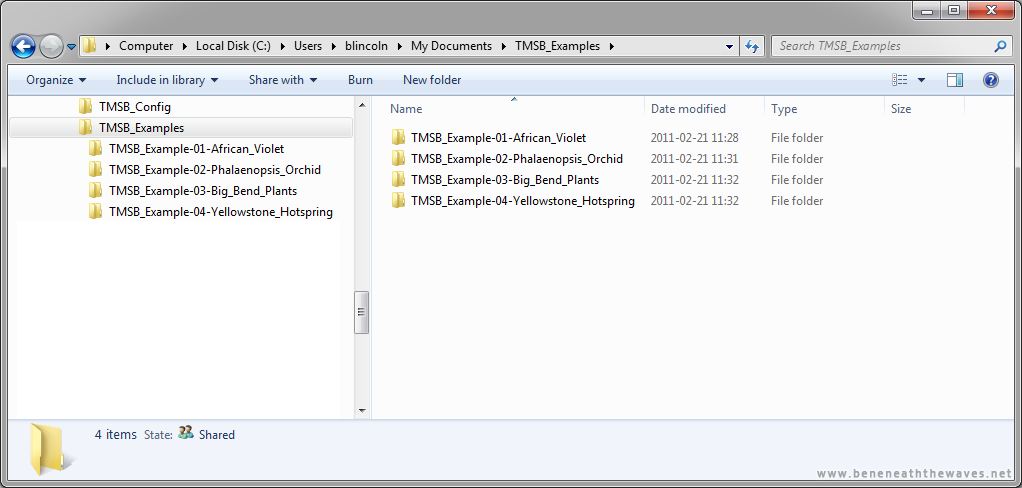Expand the arrow after blincoln breadcrumb
The height and width of the screenshot is (488, 1022).
pos(400,46)
